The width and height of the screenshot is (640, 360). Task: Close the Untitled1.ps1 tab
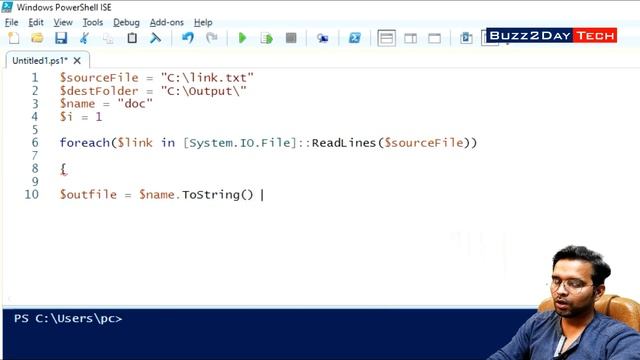coord(77,61)
